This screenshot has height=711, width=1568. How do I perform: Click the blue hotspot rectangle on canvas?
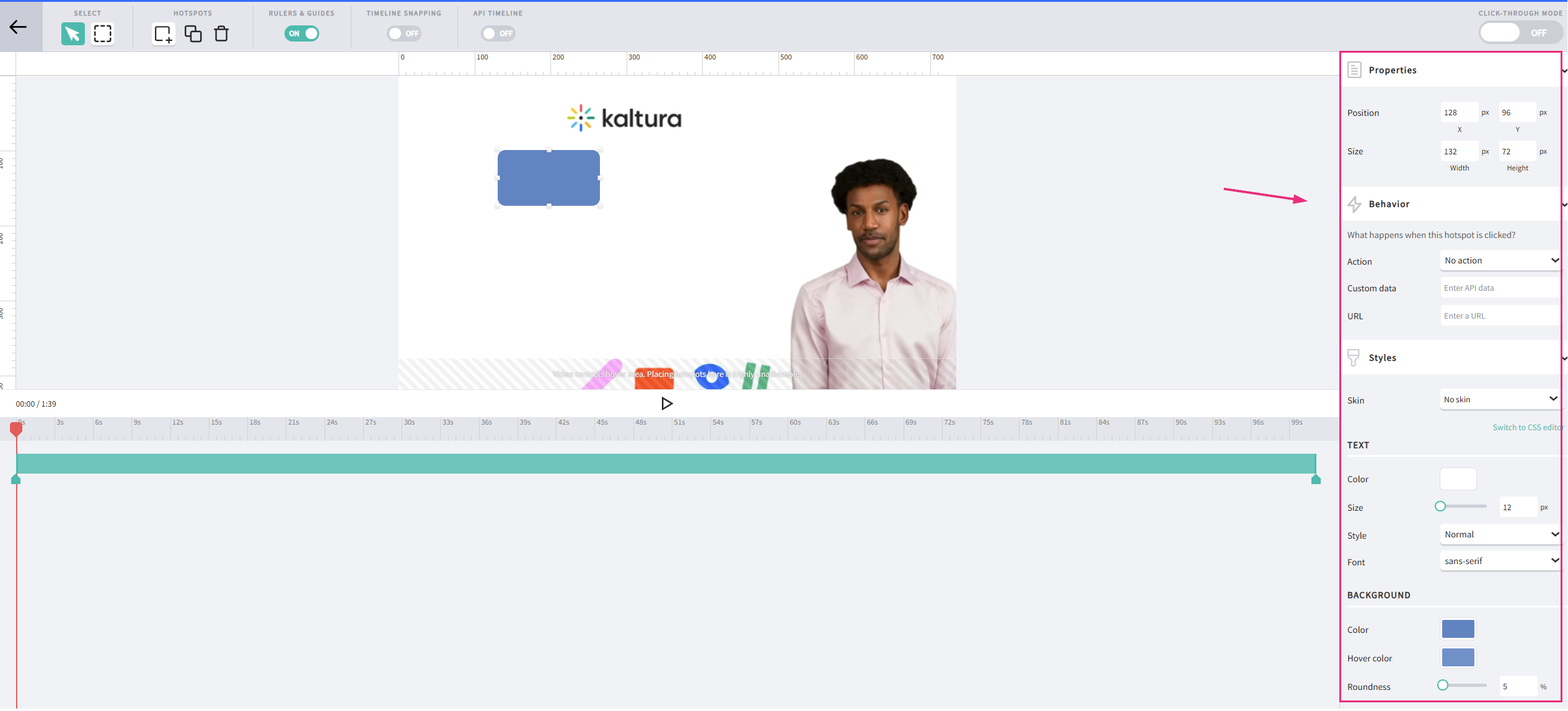pyautogui.click(x=548, y=178)
